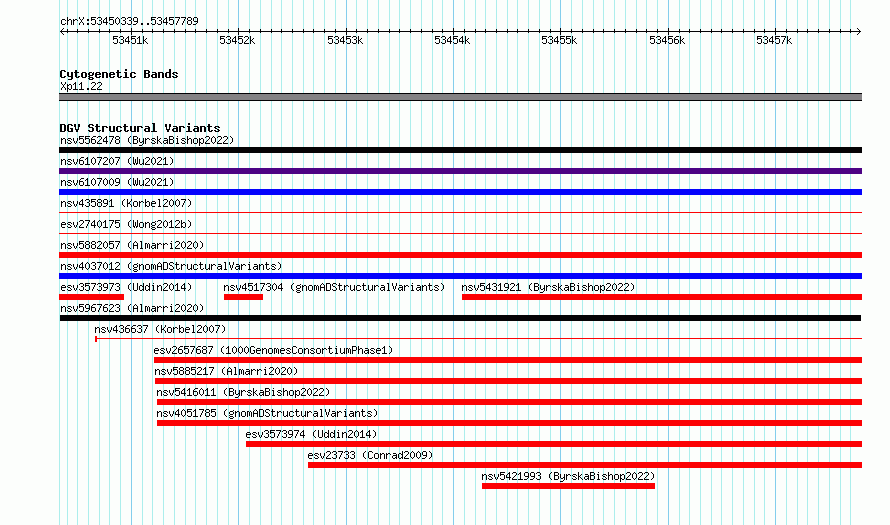Screen dimensions: 890x525
Task: Open nsv4051785 (gnomADStructuralVariants) label
Action: click(267, 413)
